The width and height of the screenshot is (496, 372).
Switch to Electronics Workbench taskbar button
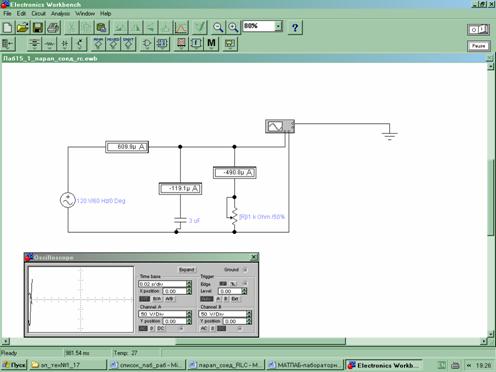(383, 365)
